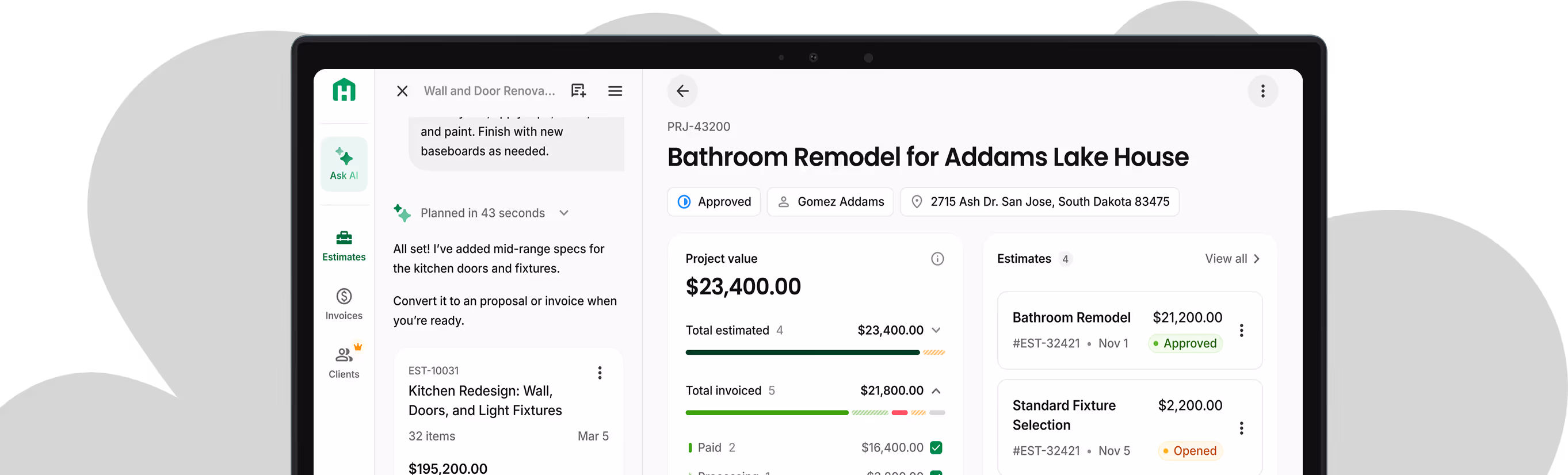
Task: Click the AI sparkle icon beside Planned
Action: (x=402, y=213)
